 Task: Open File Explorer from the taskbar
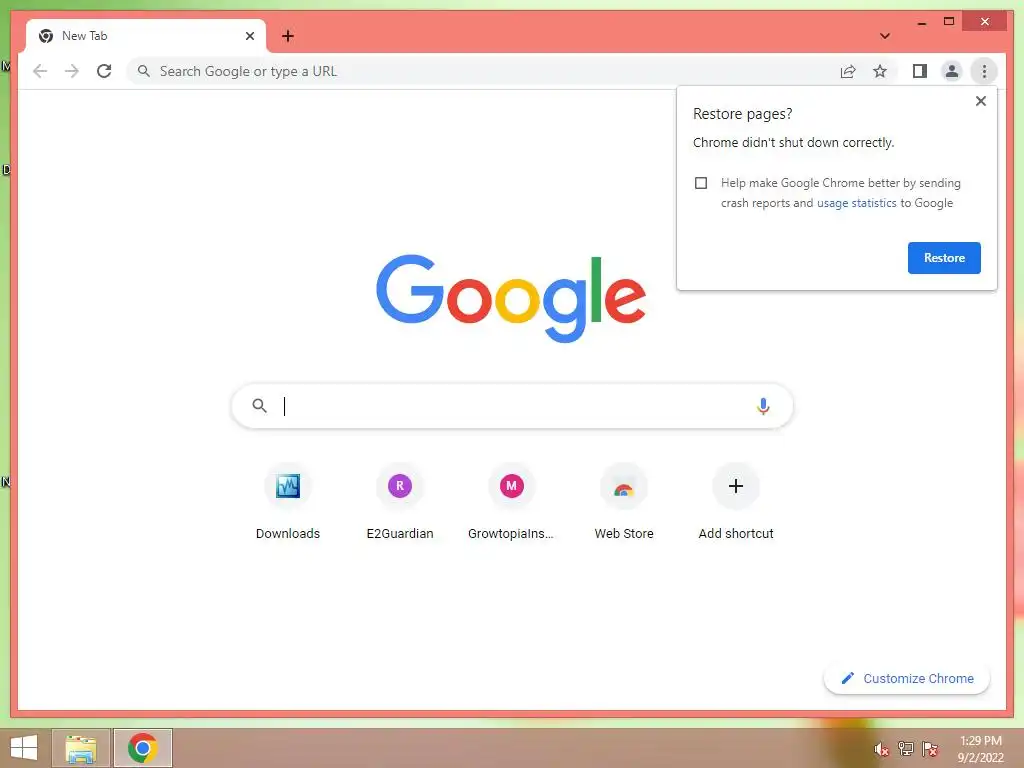pos(80,748)
